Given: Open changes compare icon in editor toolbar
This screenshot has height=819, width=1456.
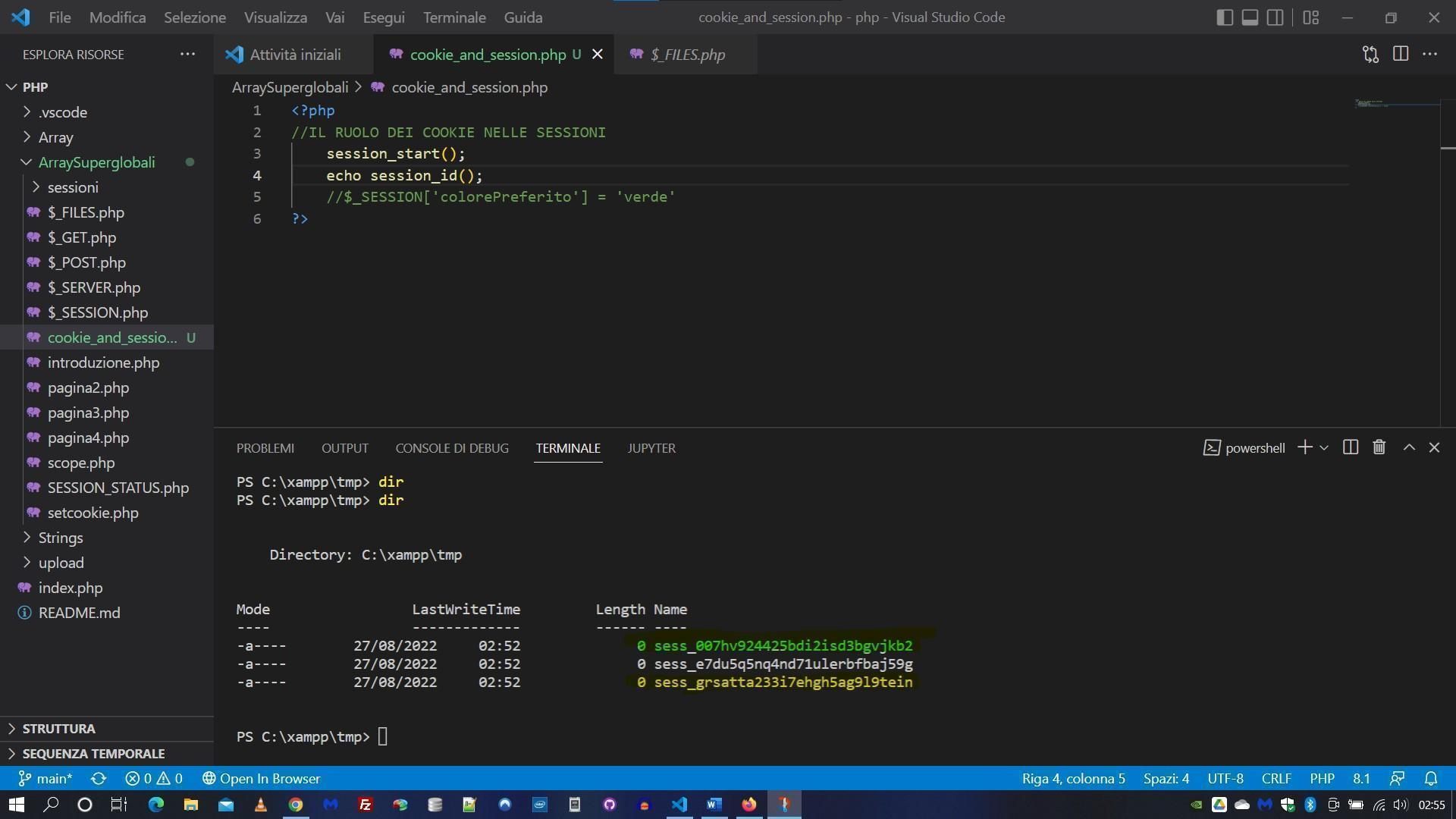Looking at the screenshot, I should coord(1370,54).
